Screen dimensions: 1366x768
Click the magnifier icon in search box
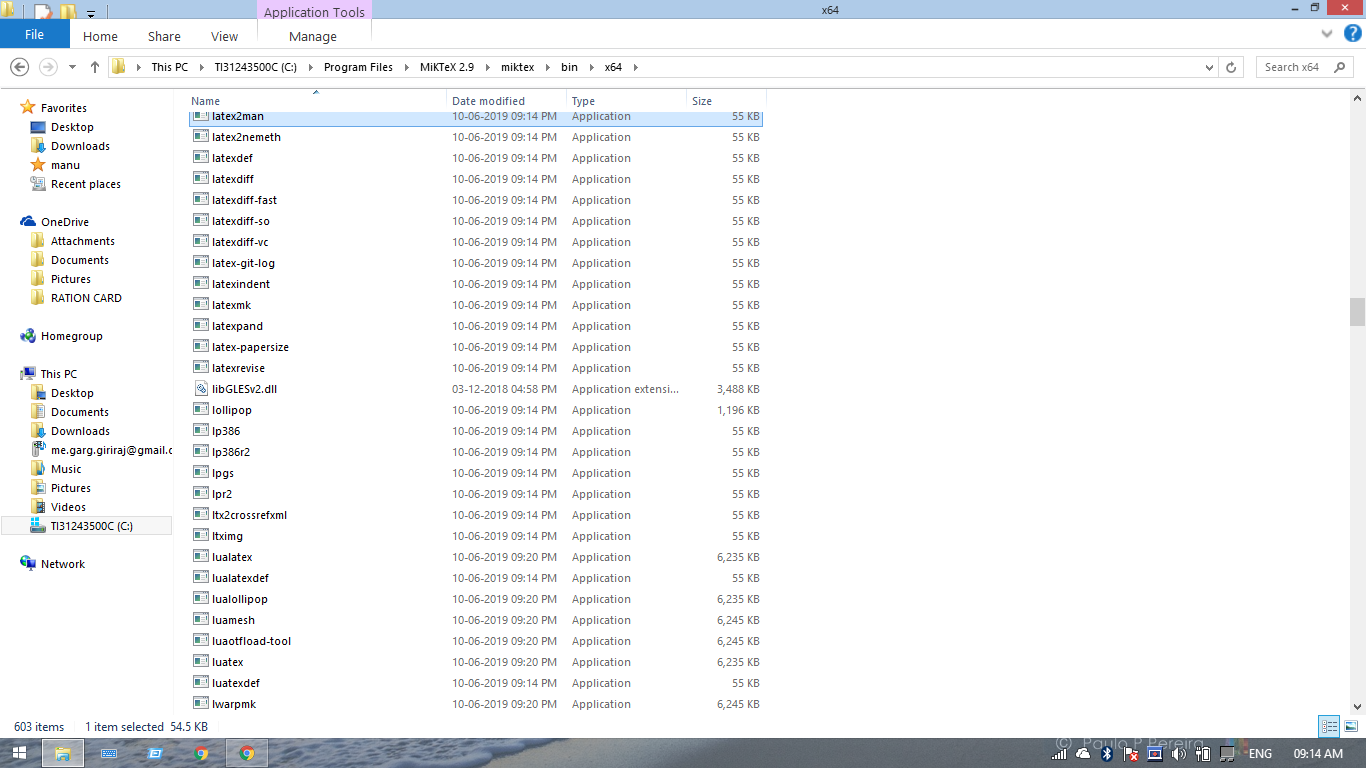[x=1340, y=67]
